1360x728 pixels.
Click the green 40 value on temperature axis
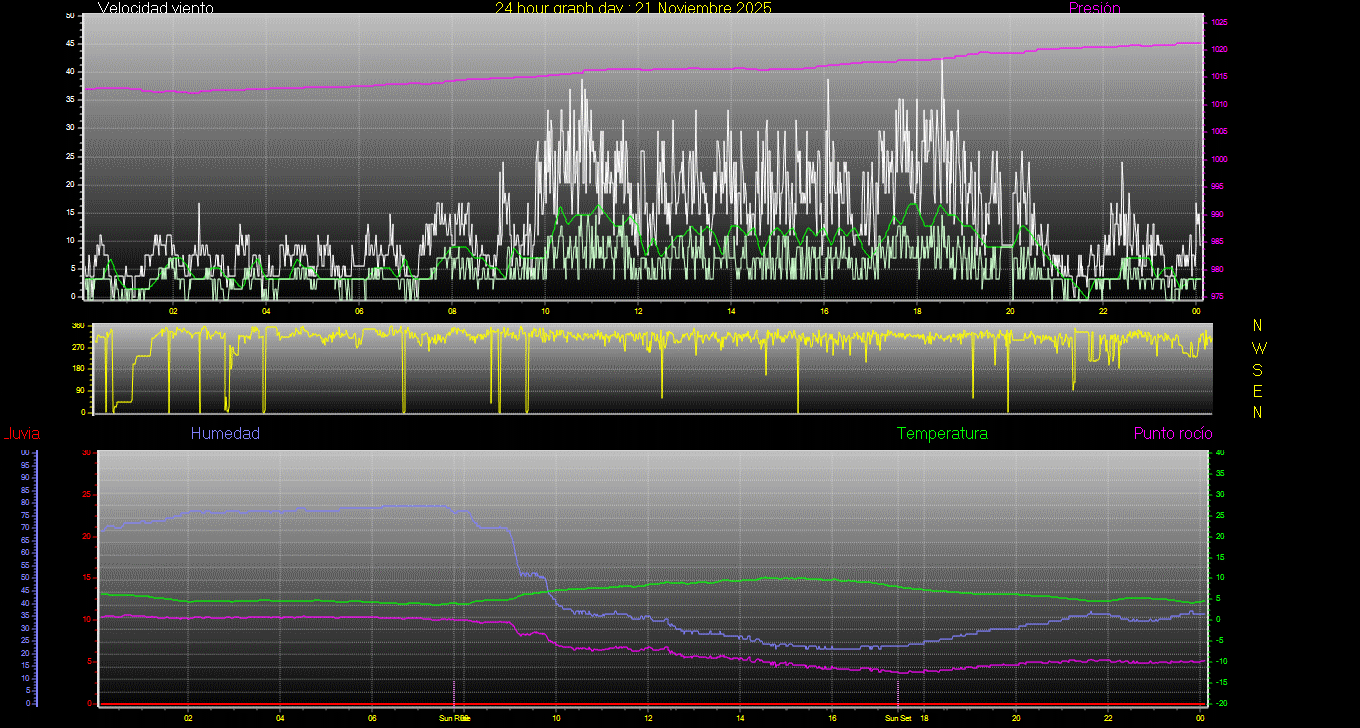point(1219,453)
